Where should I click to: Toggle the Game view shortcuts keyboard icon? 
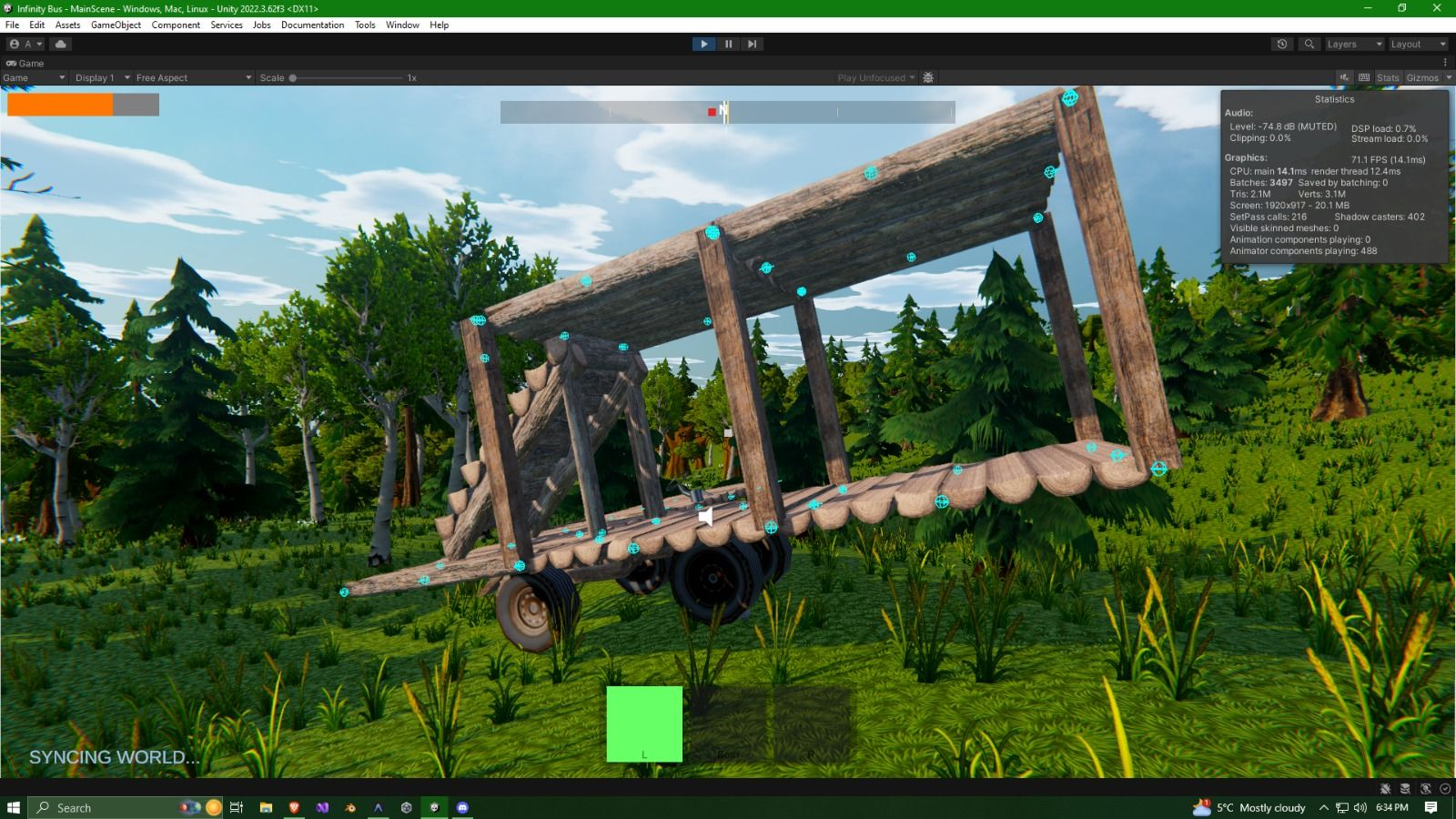1364,77
